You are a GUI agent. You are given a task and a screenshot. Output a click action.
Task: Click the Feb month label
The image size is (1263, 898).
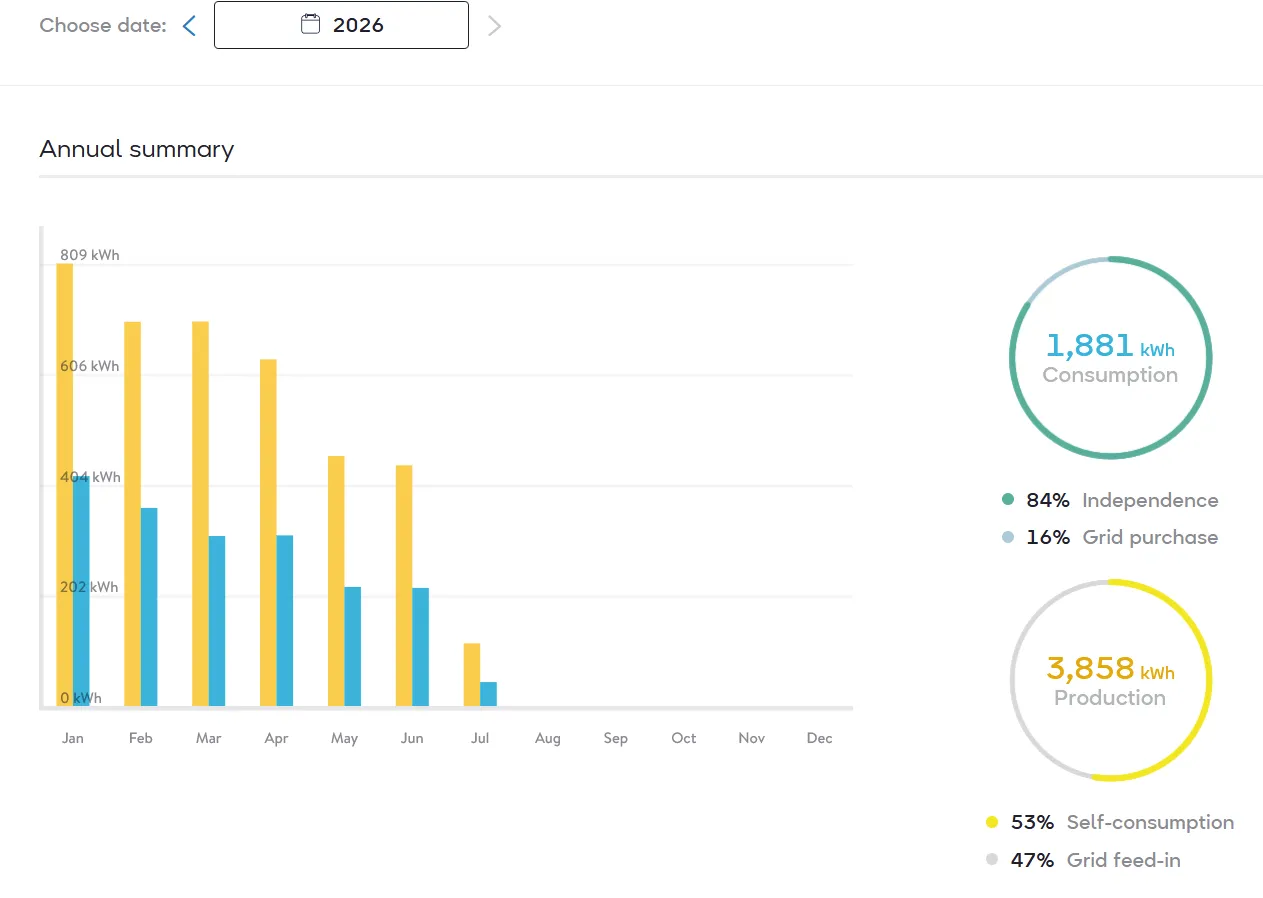[x=141, y=738]
